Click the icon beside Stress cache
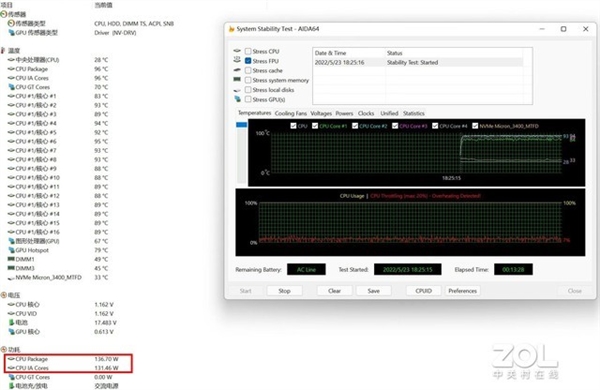The width and height of the screenshot is (600, 390). (x=237, y=70)
